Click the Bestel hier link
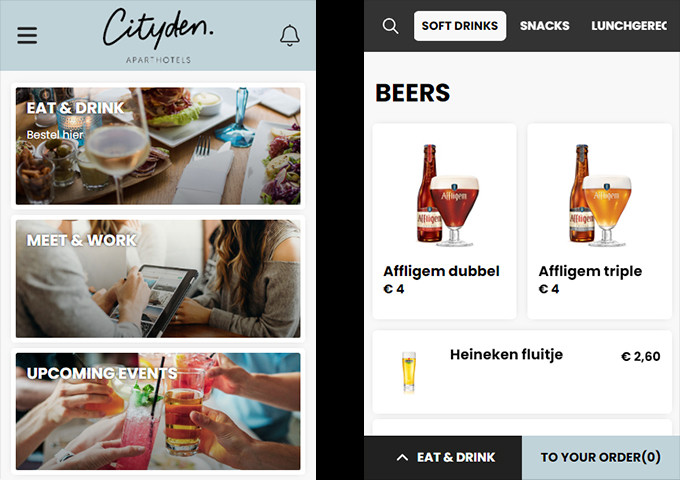This screenshot has height=480, width=680. [55, 135]
